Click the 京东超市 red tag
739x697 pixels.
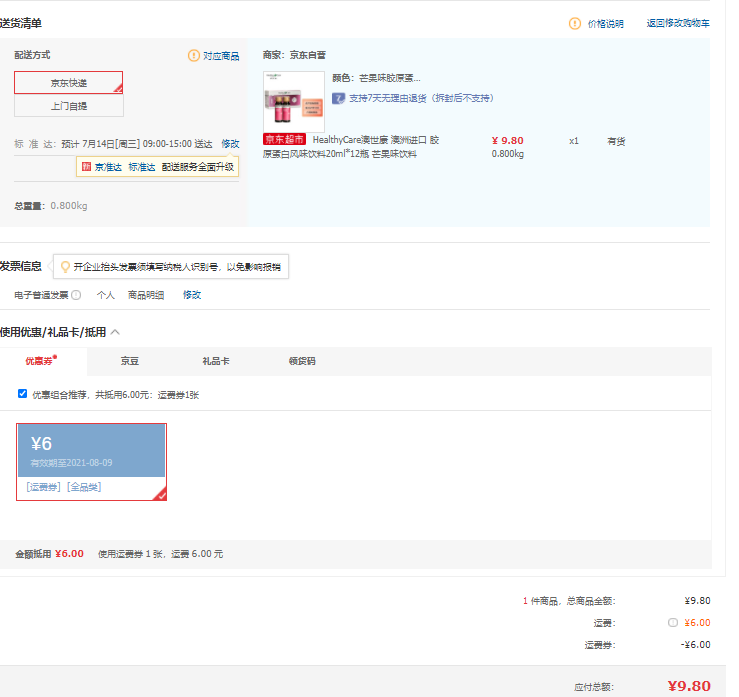[285, 139]
